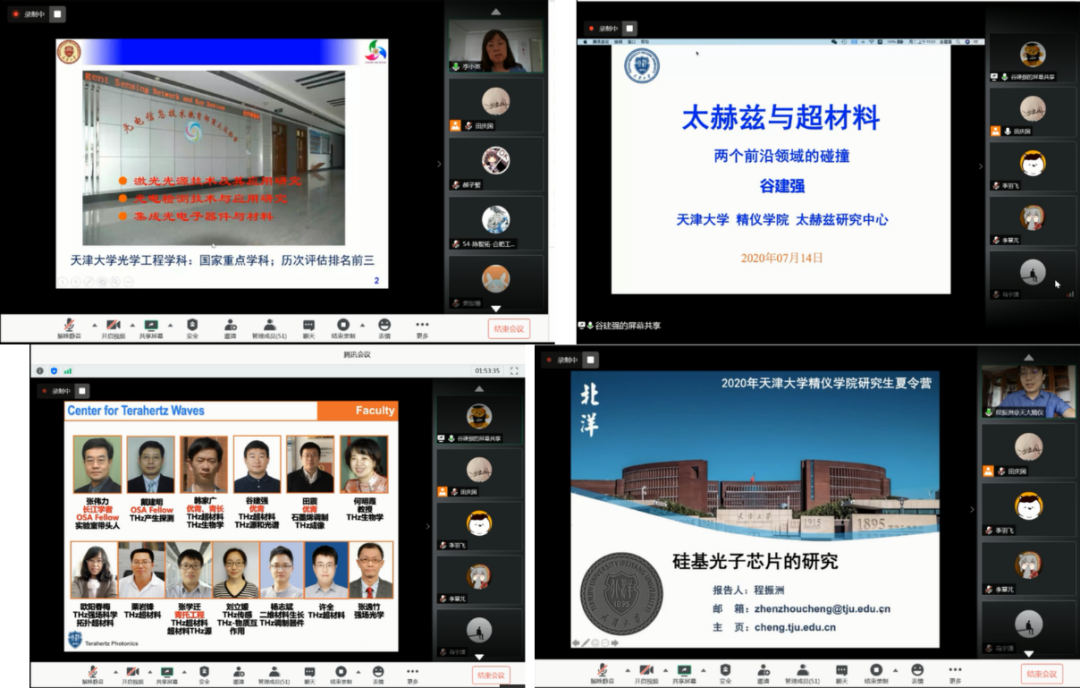Stop recording button in bottom-right window toolbar

coord(876,673)
